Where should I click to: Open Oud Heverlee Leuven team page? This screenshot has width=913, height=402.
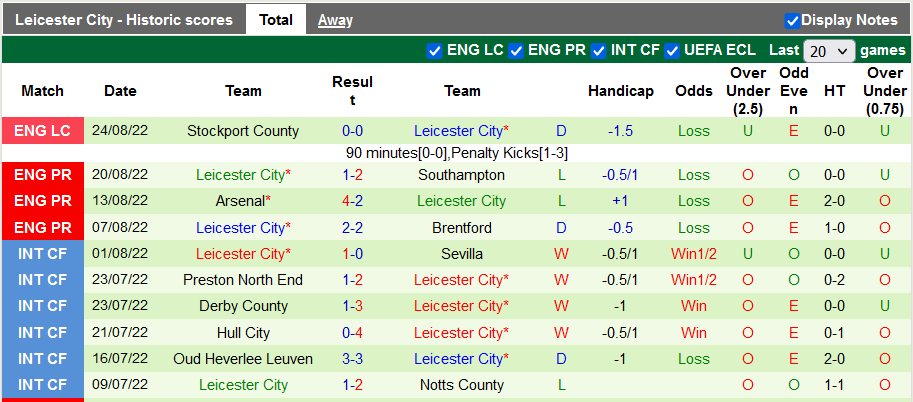[x=243, y=358]
